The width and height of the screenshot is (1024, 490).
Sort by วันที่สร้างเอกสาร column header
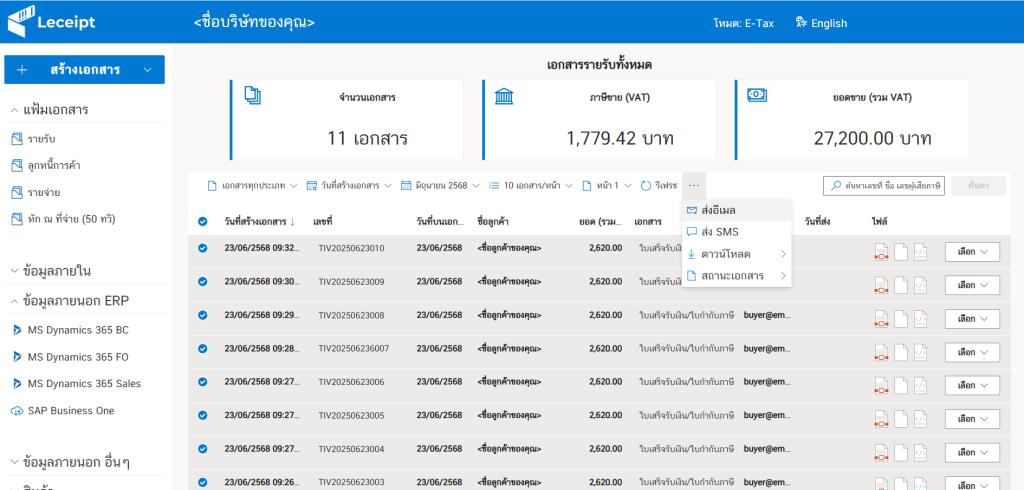pos(259,221)
